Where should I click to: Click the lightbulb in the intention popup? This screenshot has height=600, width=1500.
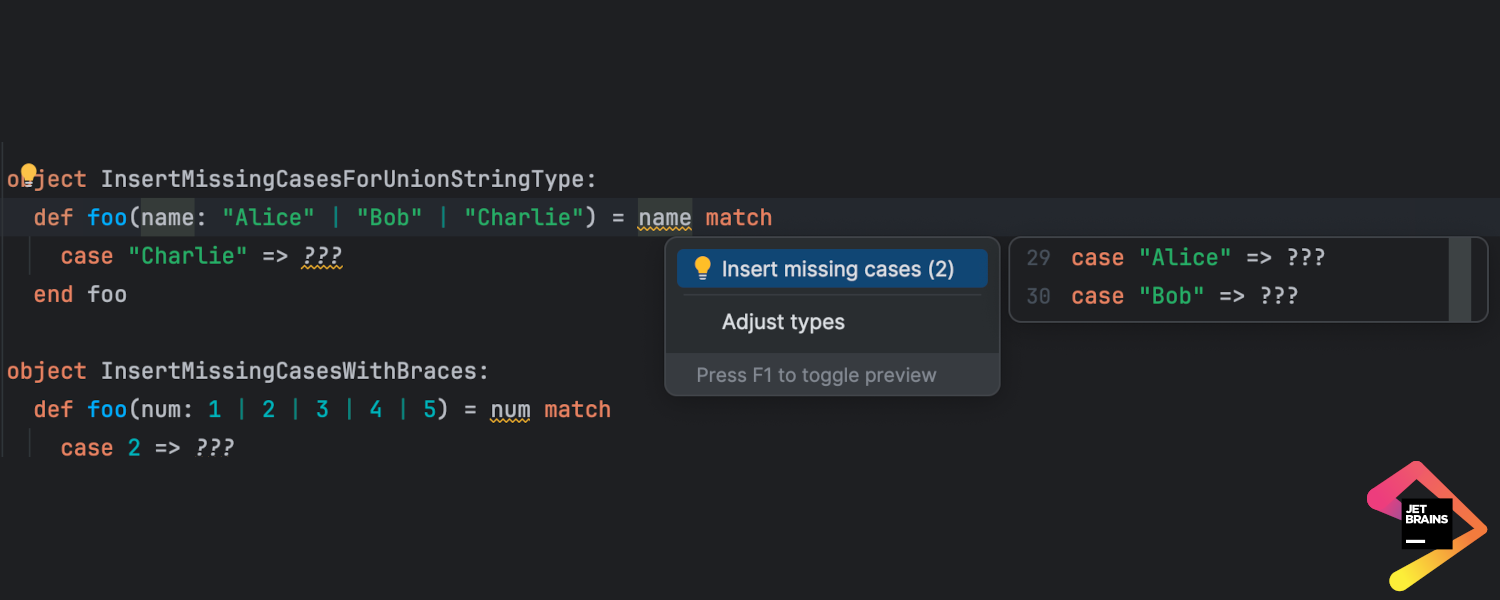[x=702, y=268]
